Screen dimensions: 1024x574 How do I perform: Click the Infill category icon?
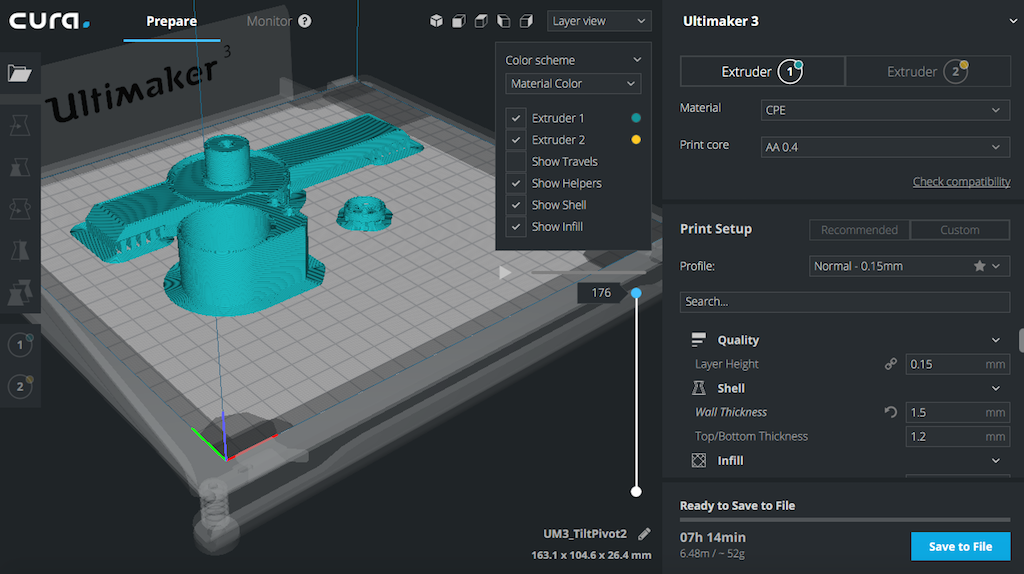pos(698,460)
